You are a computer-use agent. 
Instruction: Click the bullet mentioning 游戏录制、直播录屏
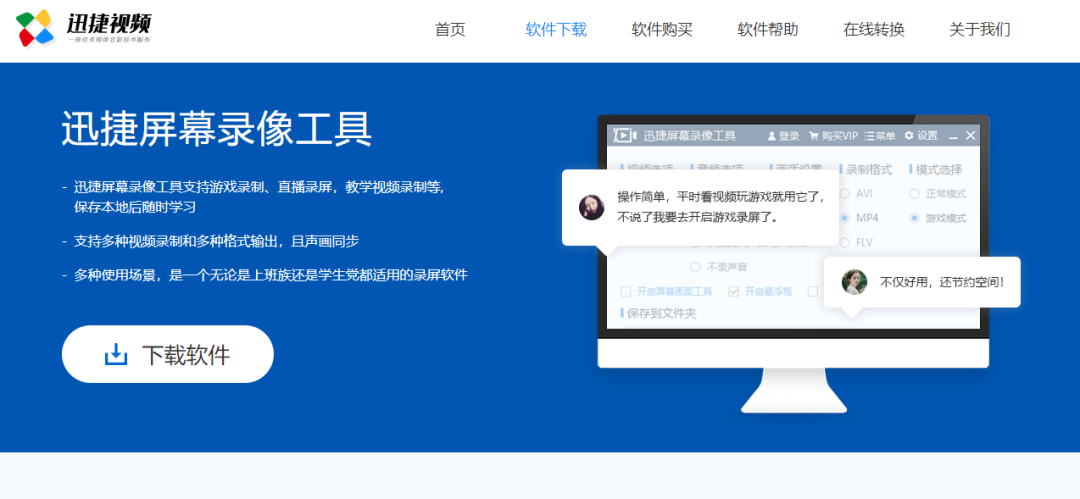click(x=260, y=196)
